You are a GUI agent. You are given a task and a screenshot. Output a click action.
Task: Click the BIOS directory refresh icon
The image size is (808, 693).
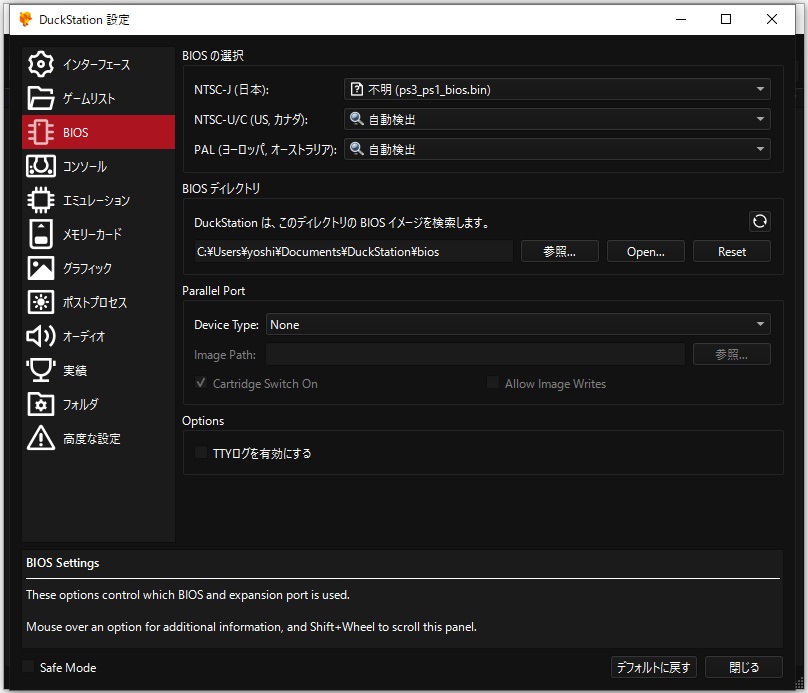[x=760, y=222]
